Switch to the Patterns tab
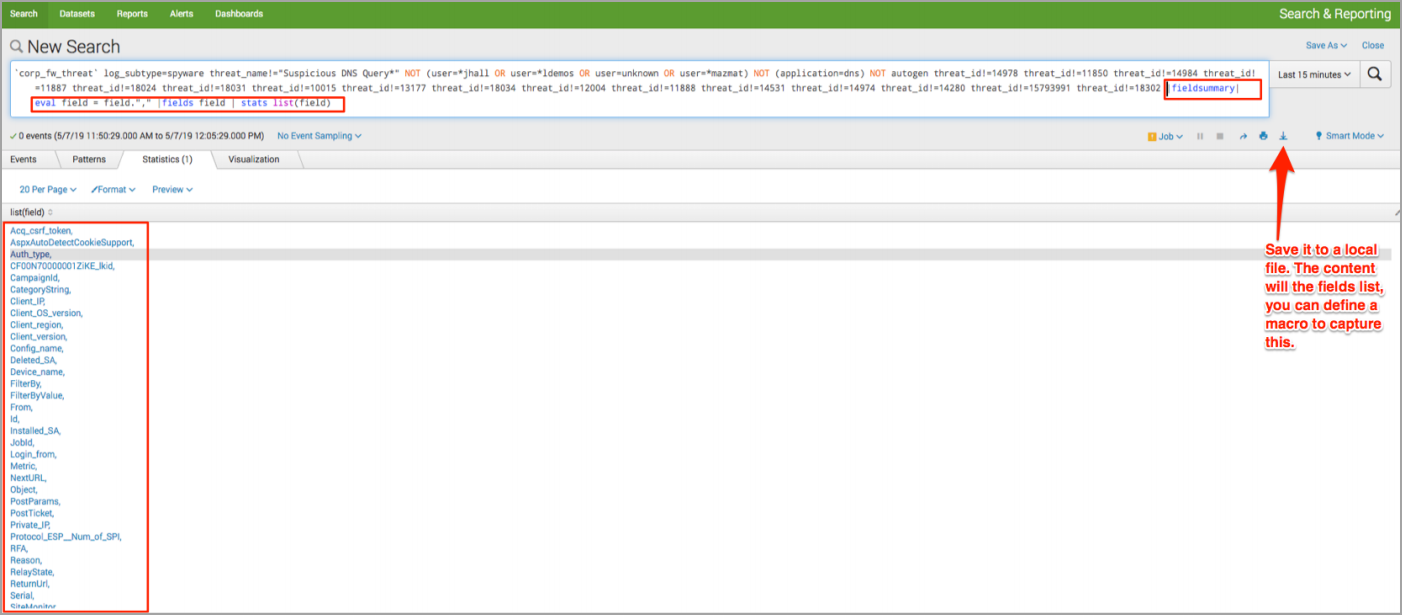Image resolution: width=1402 pixels, height=615 pixels. tap(89, 159)
